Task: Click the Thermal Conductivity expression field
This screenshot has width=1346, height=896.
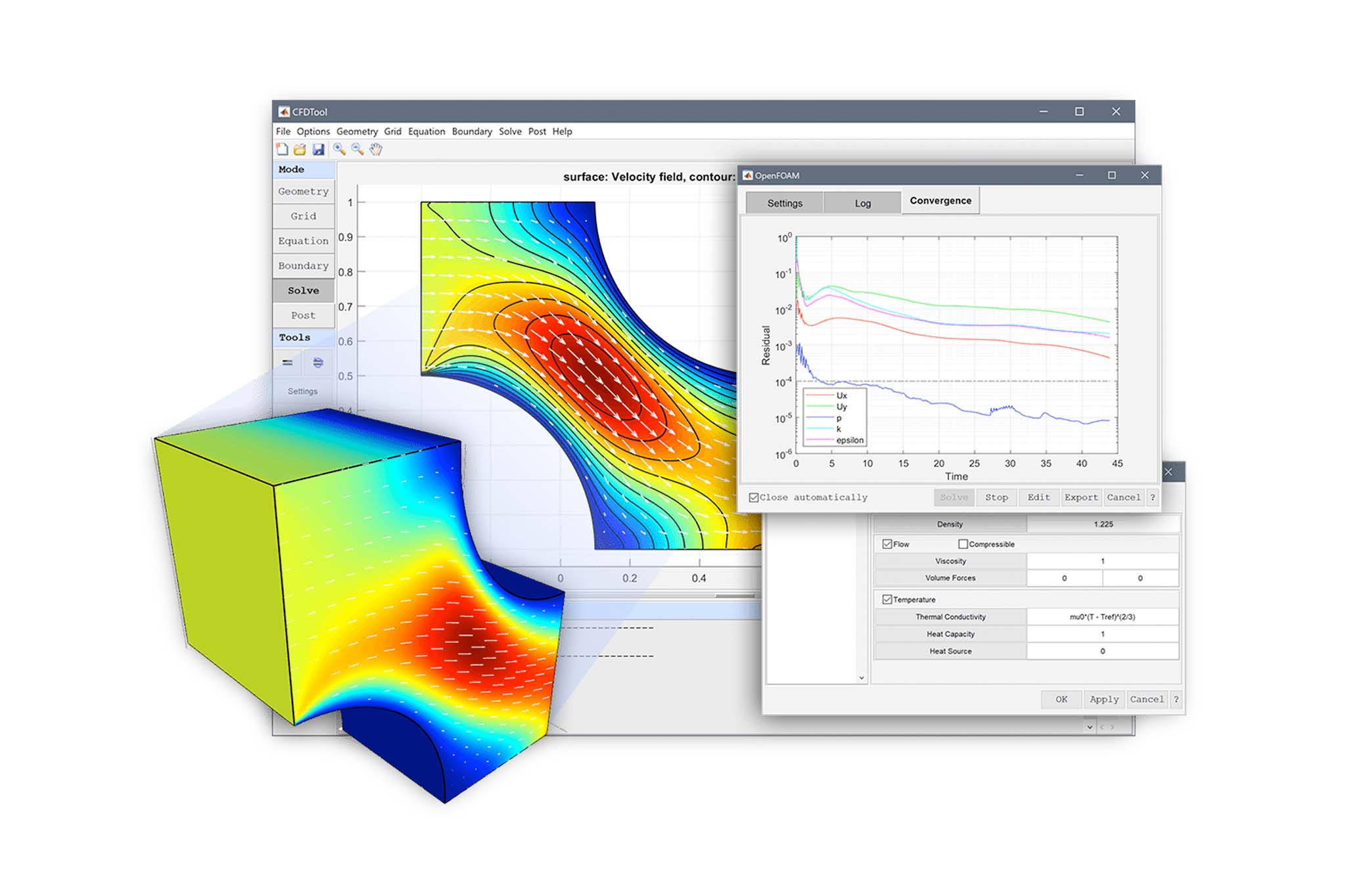Action: [1103, 617]
